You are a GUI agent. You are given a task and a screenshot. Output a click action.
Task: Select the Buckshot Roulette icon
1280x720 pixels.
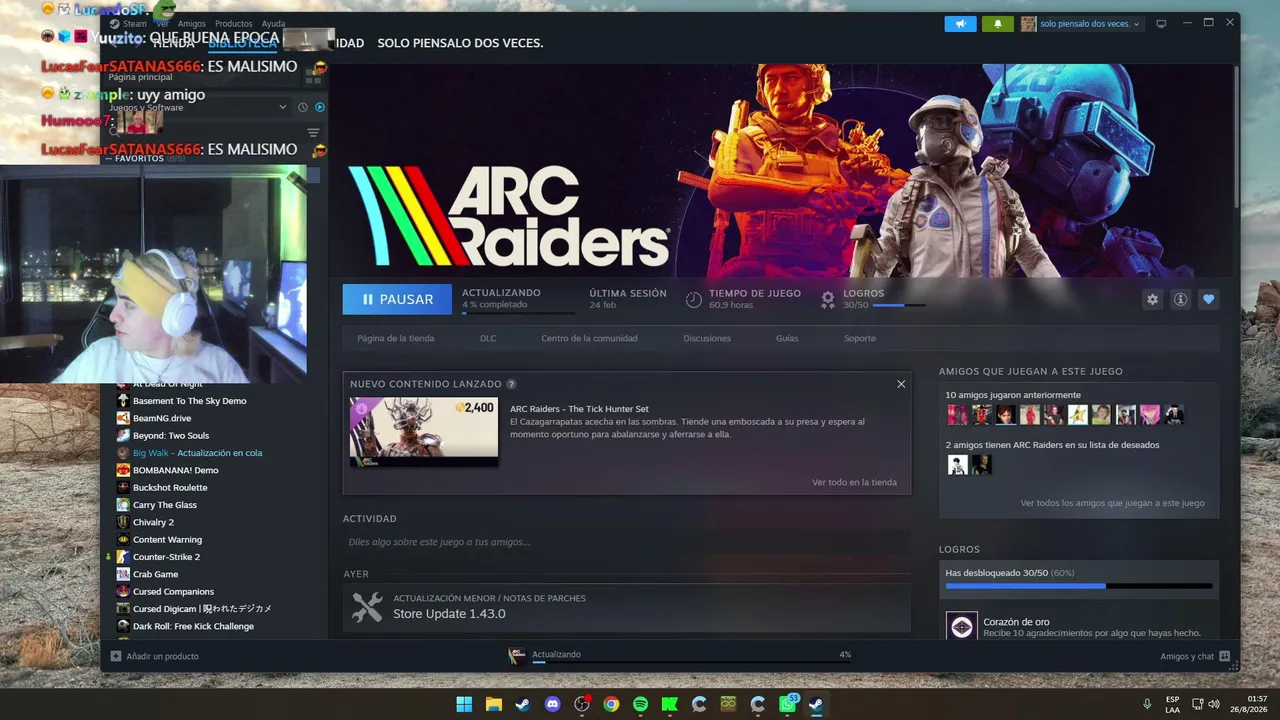coord(123,488)
